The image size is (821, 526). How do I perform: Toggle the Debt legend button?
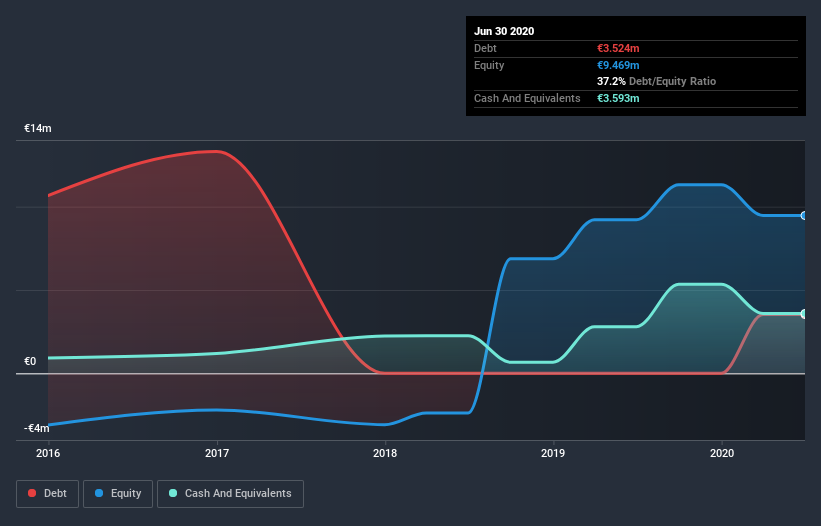(x=48, y=494)
